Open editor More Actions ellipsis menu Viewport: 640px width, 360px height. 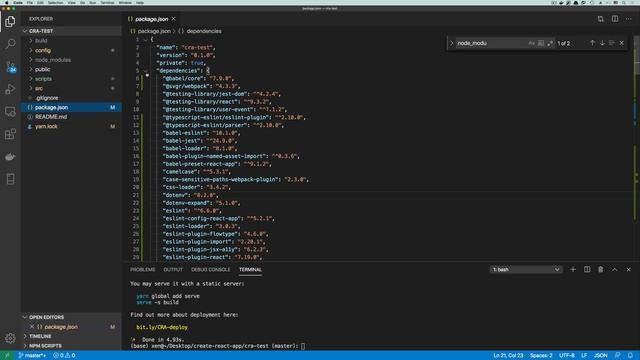point(629,19)
